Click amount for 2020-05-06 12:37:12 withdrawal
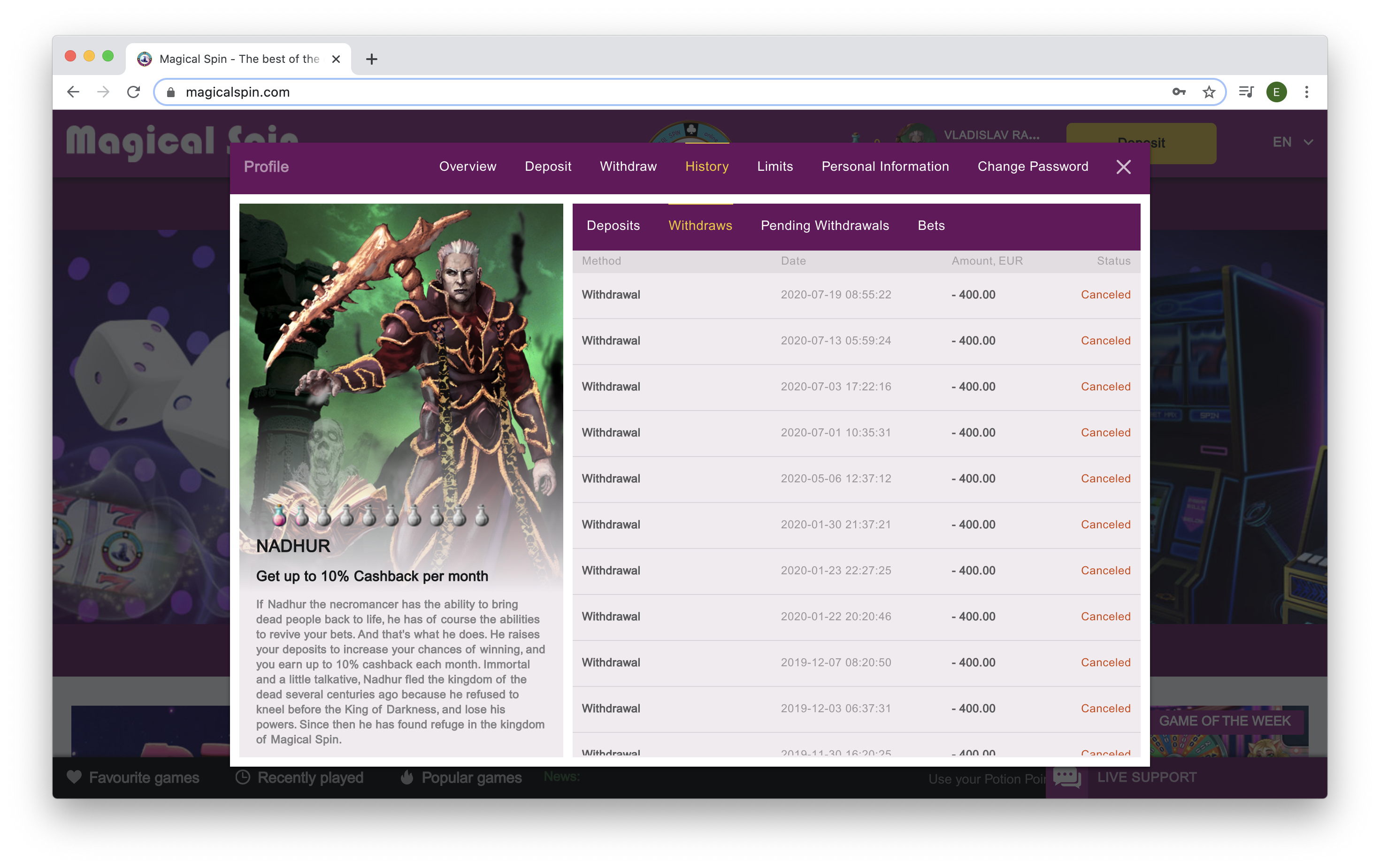Image resolution: width=1380 pixels, height=868 pixels. point(973,479)
